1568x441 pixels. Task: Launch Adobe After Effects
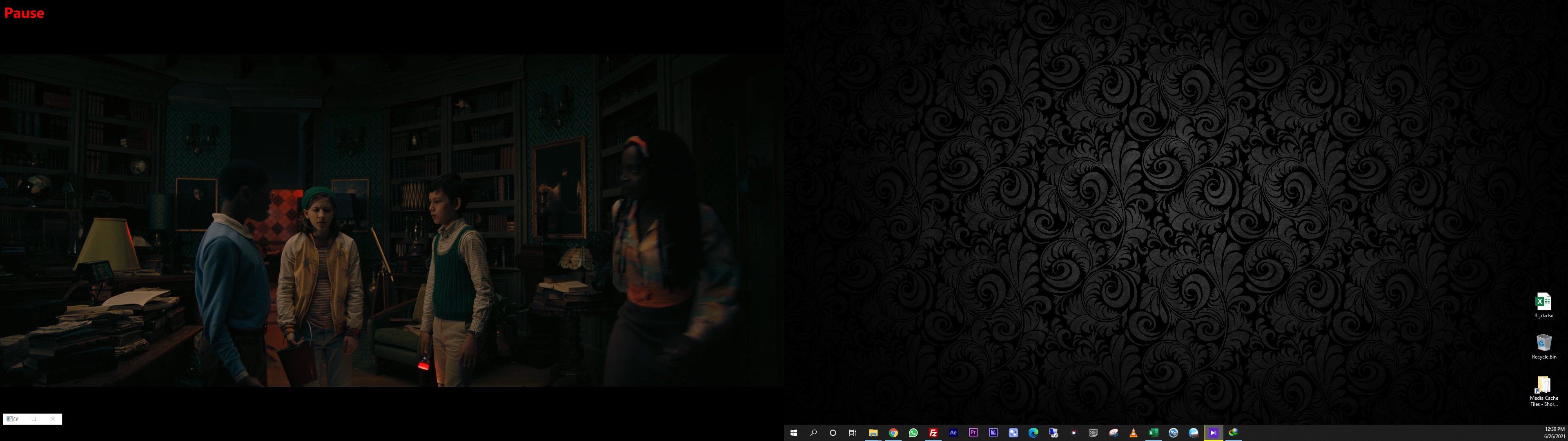pyautogui.click(x=953, y=433)
